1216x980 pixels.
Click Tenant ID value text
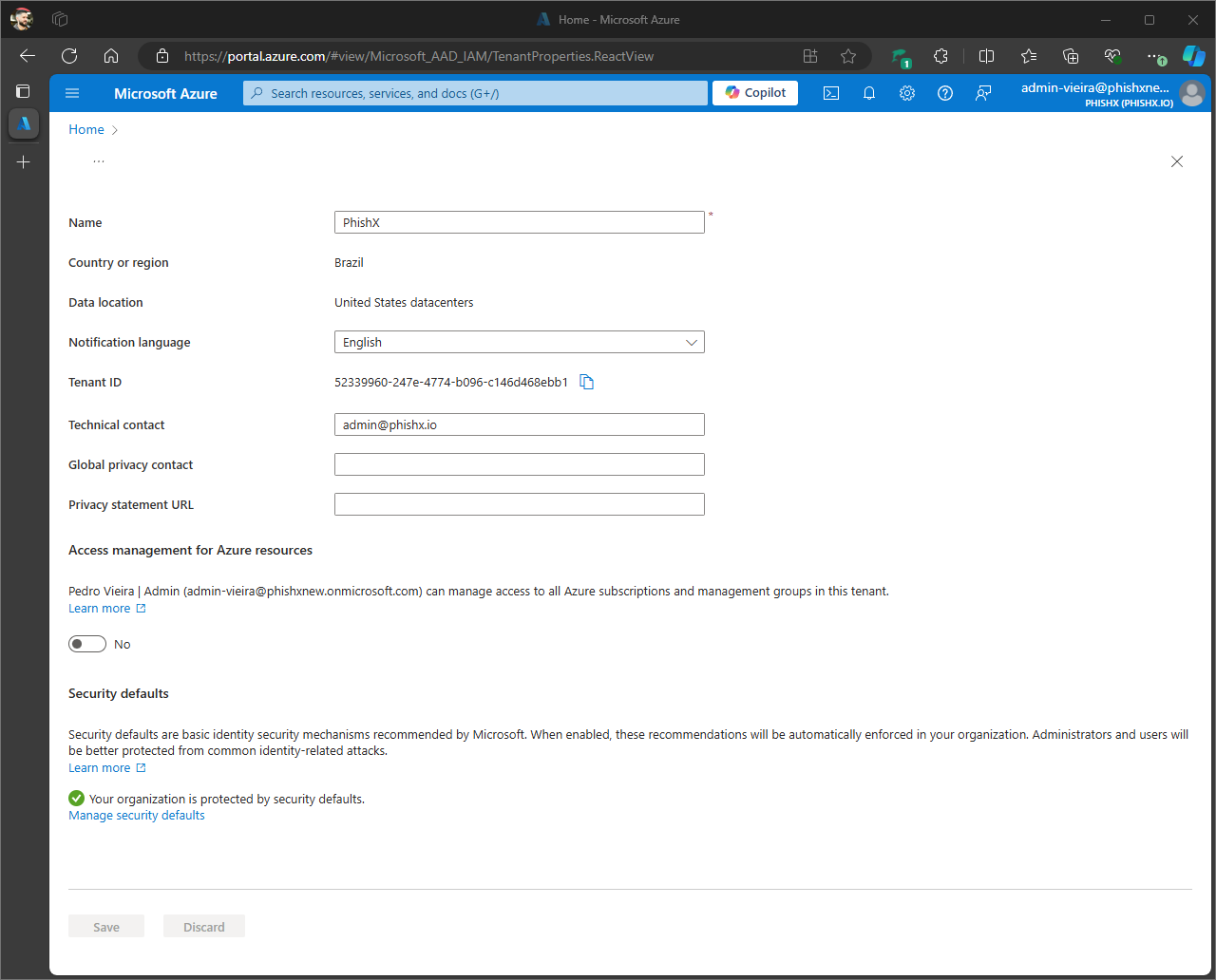451,382
